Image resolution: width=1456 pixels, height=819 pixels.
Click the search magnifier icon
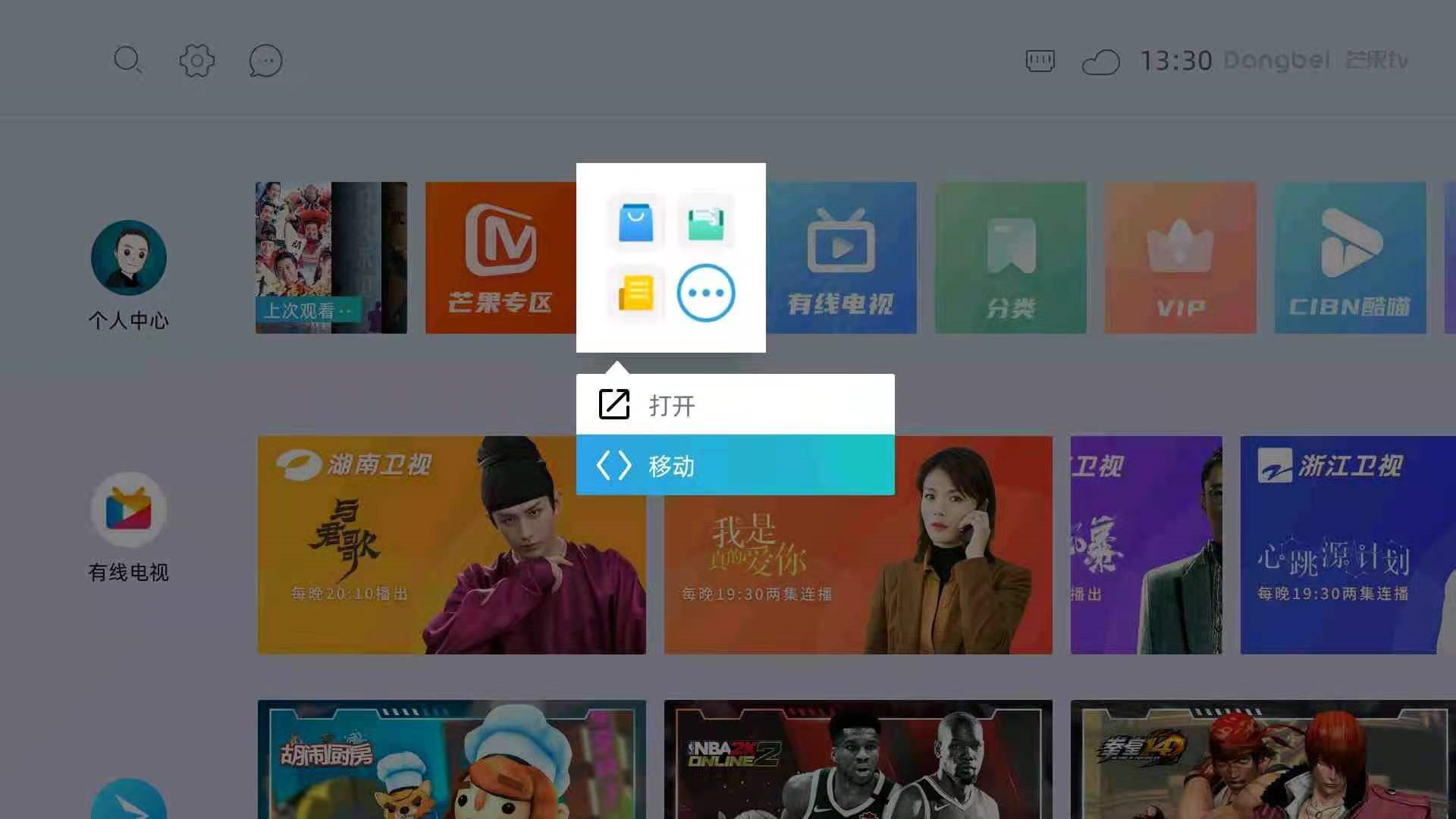127,60
